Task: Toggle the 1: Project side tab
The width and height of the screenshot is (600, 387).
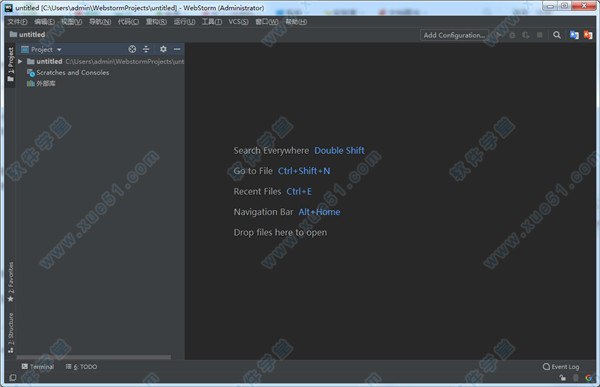Action: coord(10,64)
